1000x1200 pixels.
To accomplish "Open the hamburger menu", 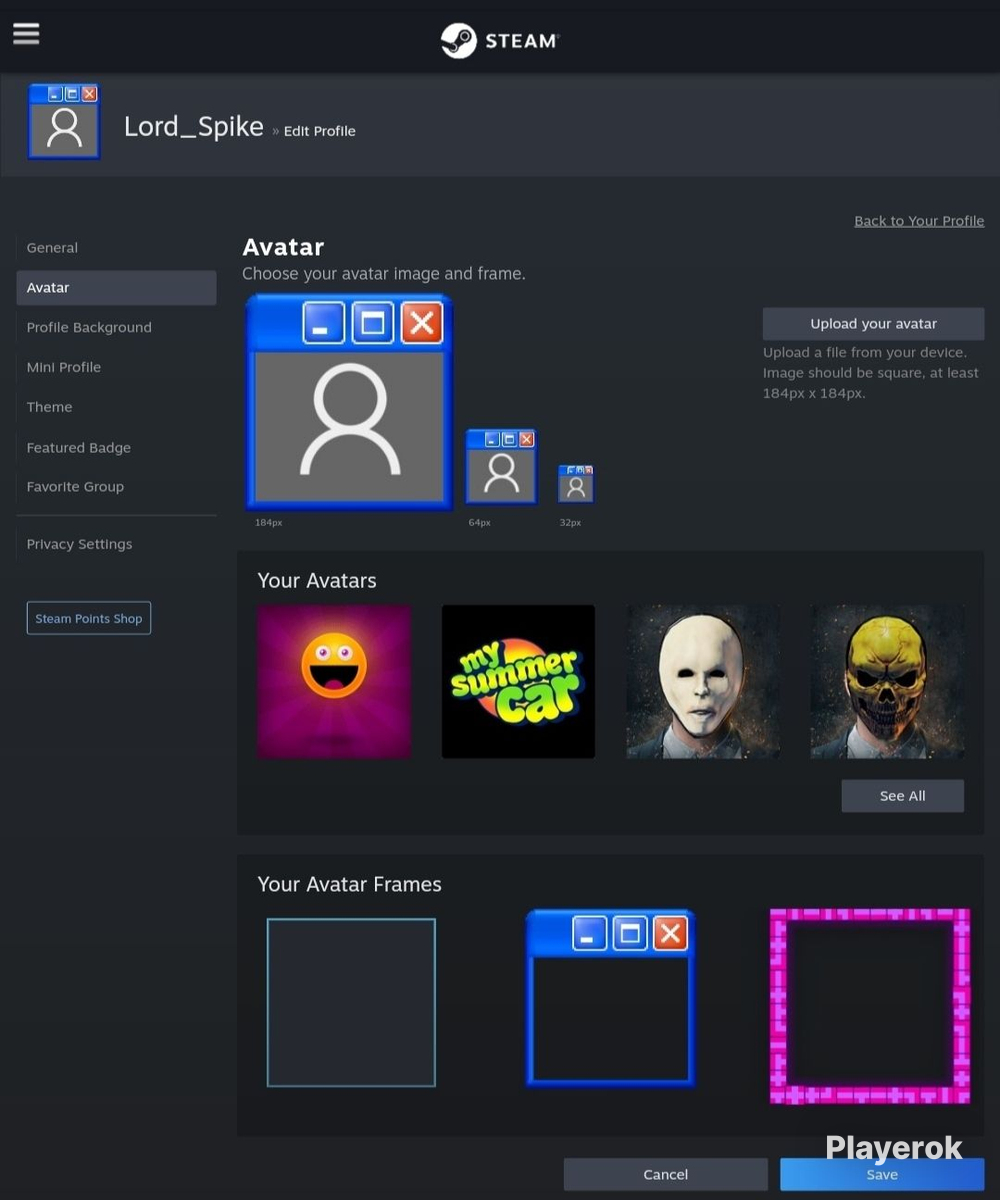I will pos(26,33).
